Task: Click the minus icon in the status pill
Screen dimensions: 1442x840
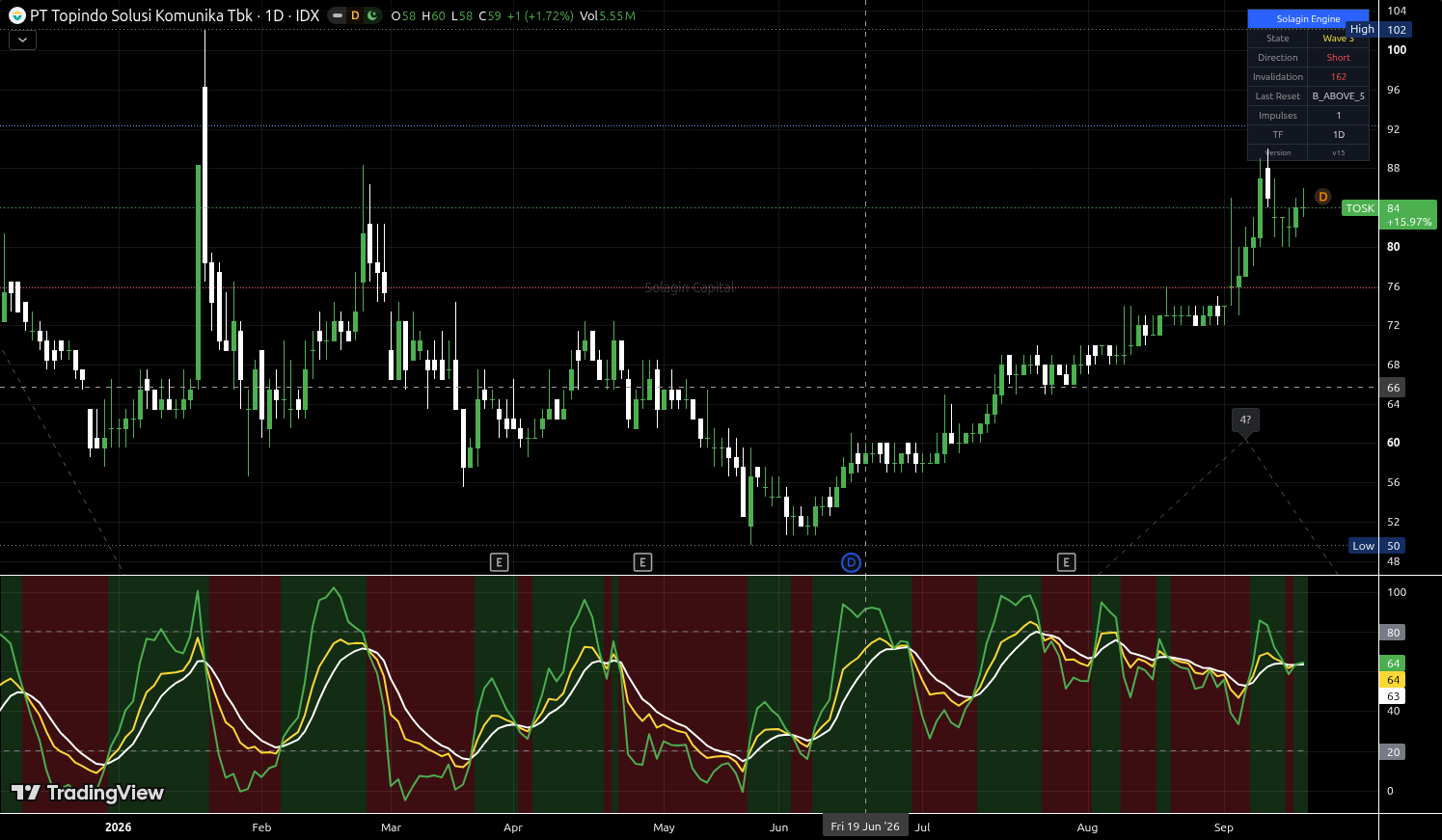Action: 337,15
